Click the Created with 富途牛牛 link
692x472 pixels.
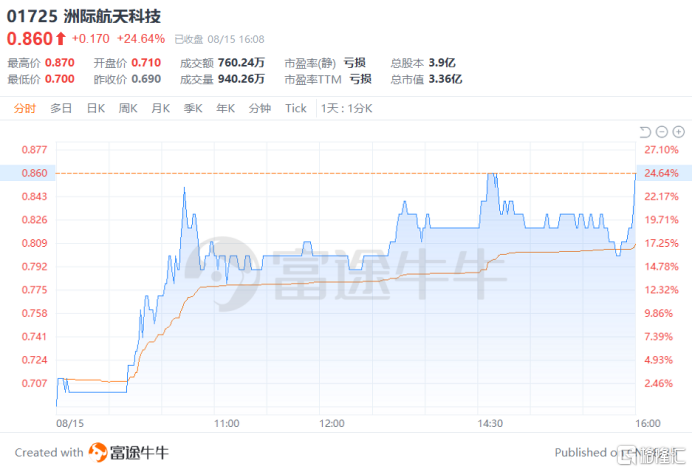pos(92,452)
